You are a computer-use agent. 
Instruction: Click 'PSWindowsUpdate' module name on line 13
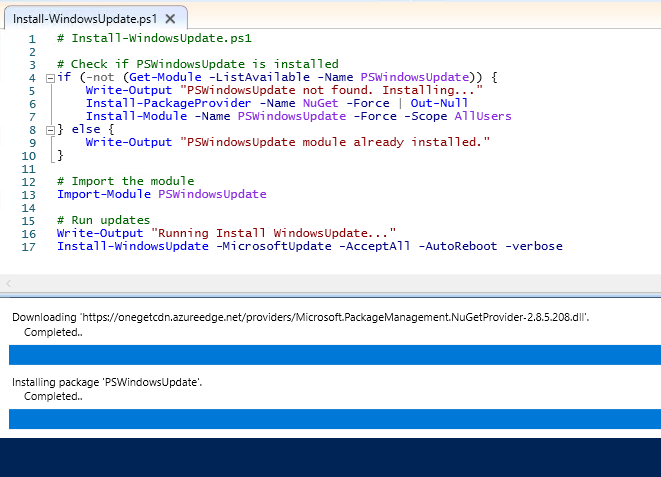[212, 194]
